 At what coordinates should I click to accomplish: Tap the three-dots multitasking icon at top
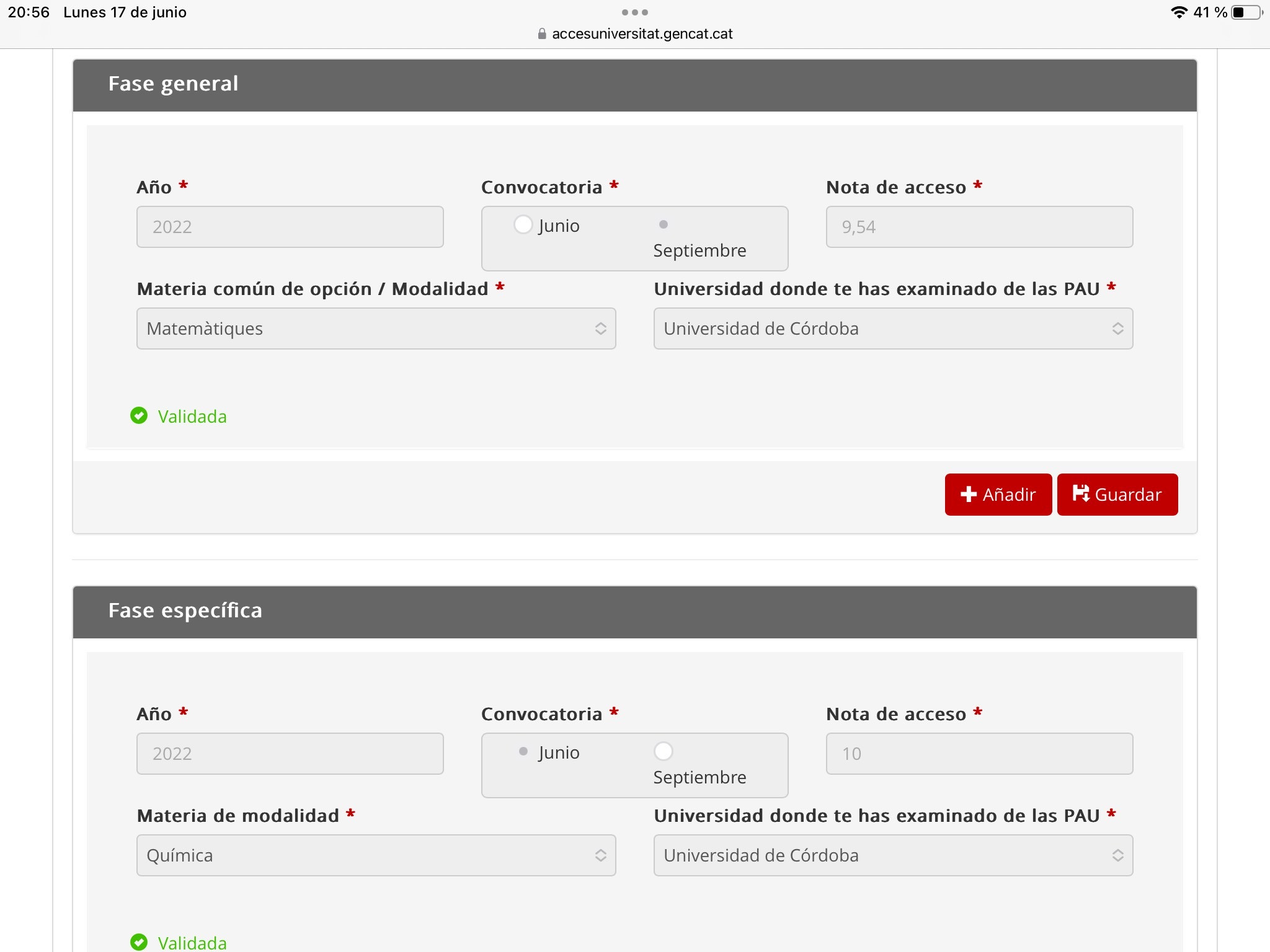pyautogui.click(x=634, y=12)
